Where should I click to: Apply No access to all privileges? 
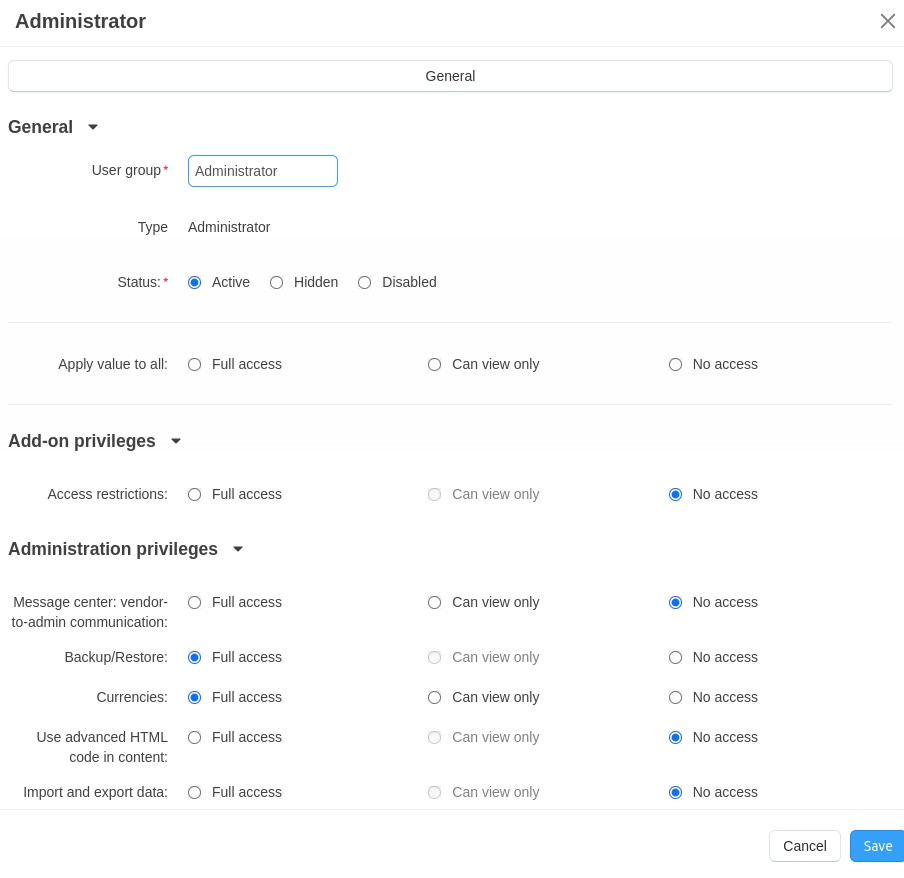click(x=675, y=364)
